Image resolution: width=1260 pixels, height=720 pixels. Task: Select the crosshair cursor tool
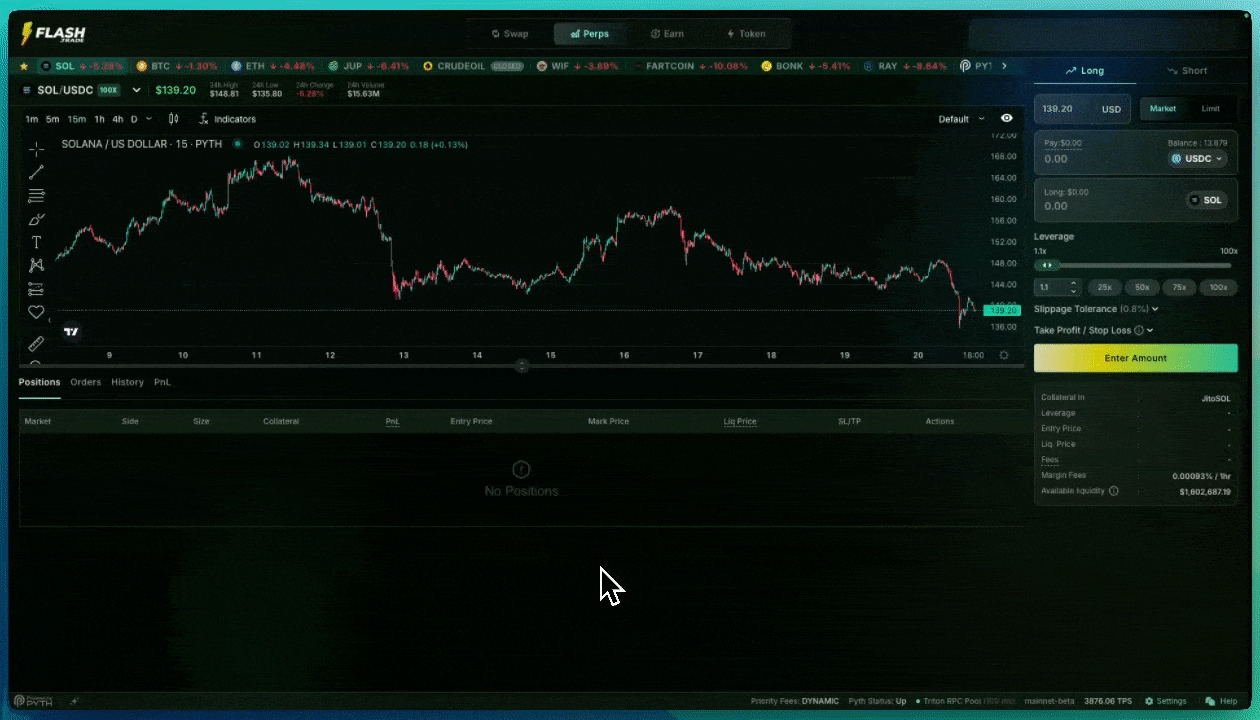click(x=36, y=149)
